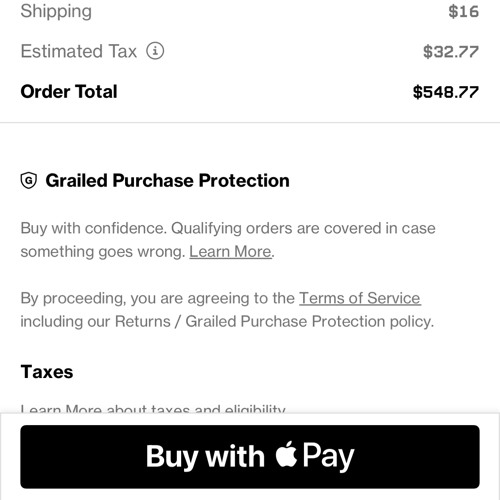Tap the Order Total label
The height and width of the screenshot is (500, 500).
(x=69, y=91)
